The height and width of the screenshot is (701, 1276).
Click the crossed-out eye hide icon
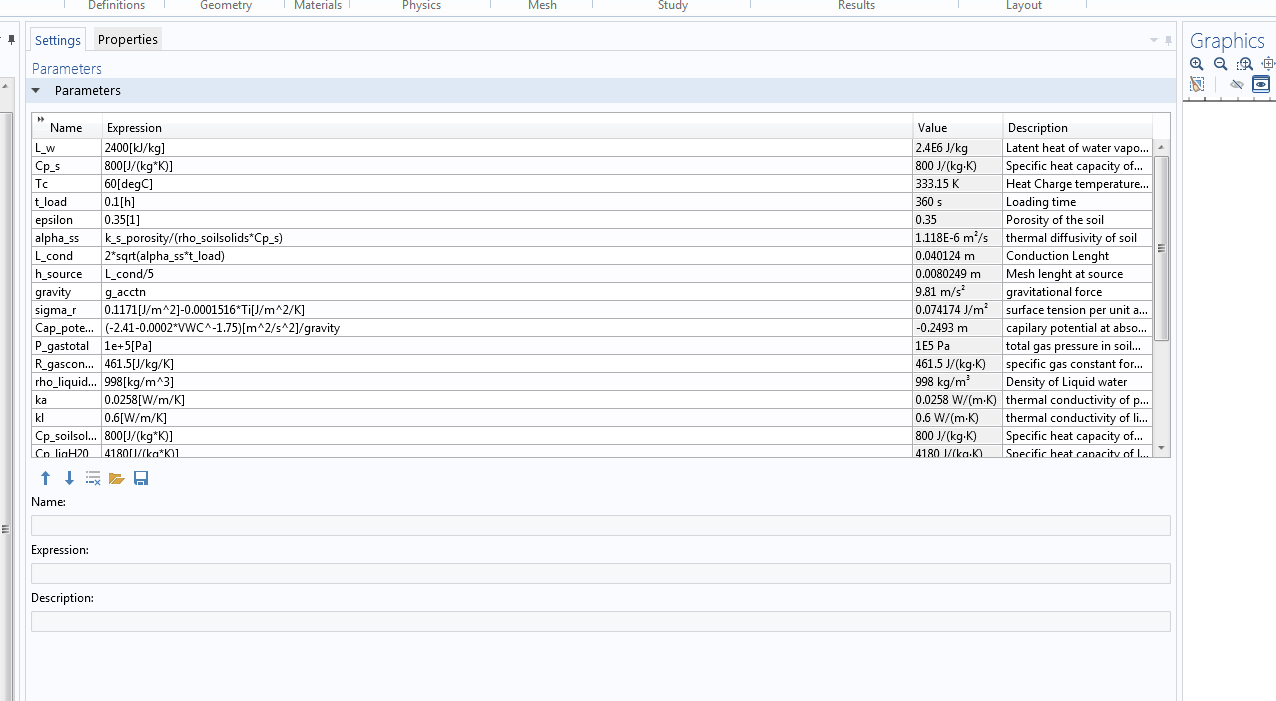point(1237,85)
